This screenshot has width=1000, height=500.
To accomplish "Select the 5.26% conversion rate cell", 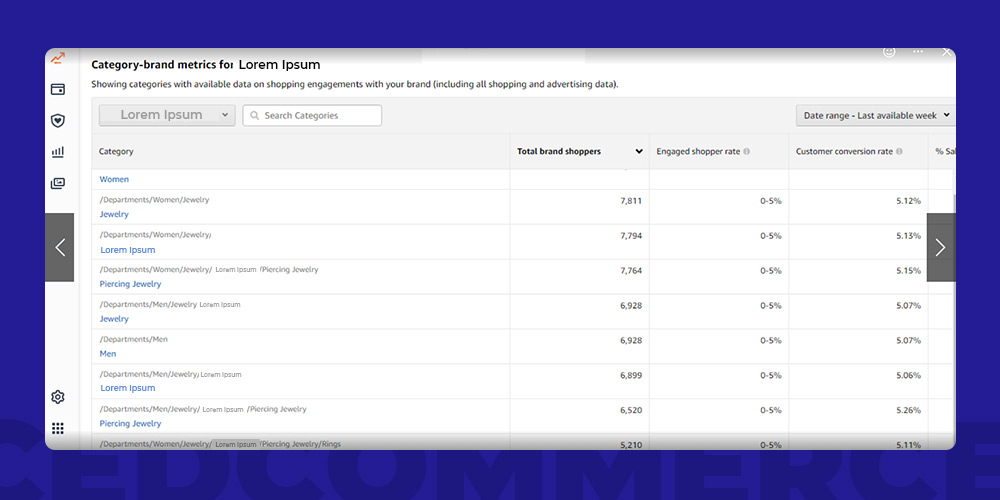I will coord(908,410).
